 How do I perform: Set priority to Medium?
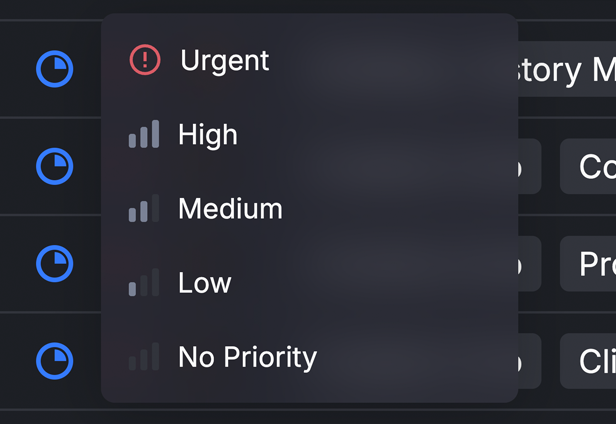click(310, 208)
